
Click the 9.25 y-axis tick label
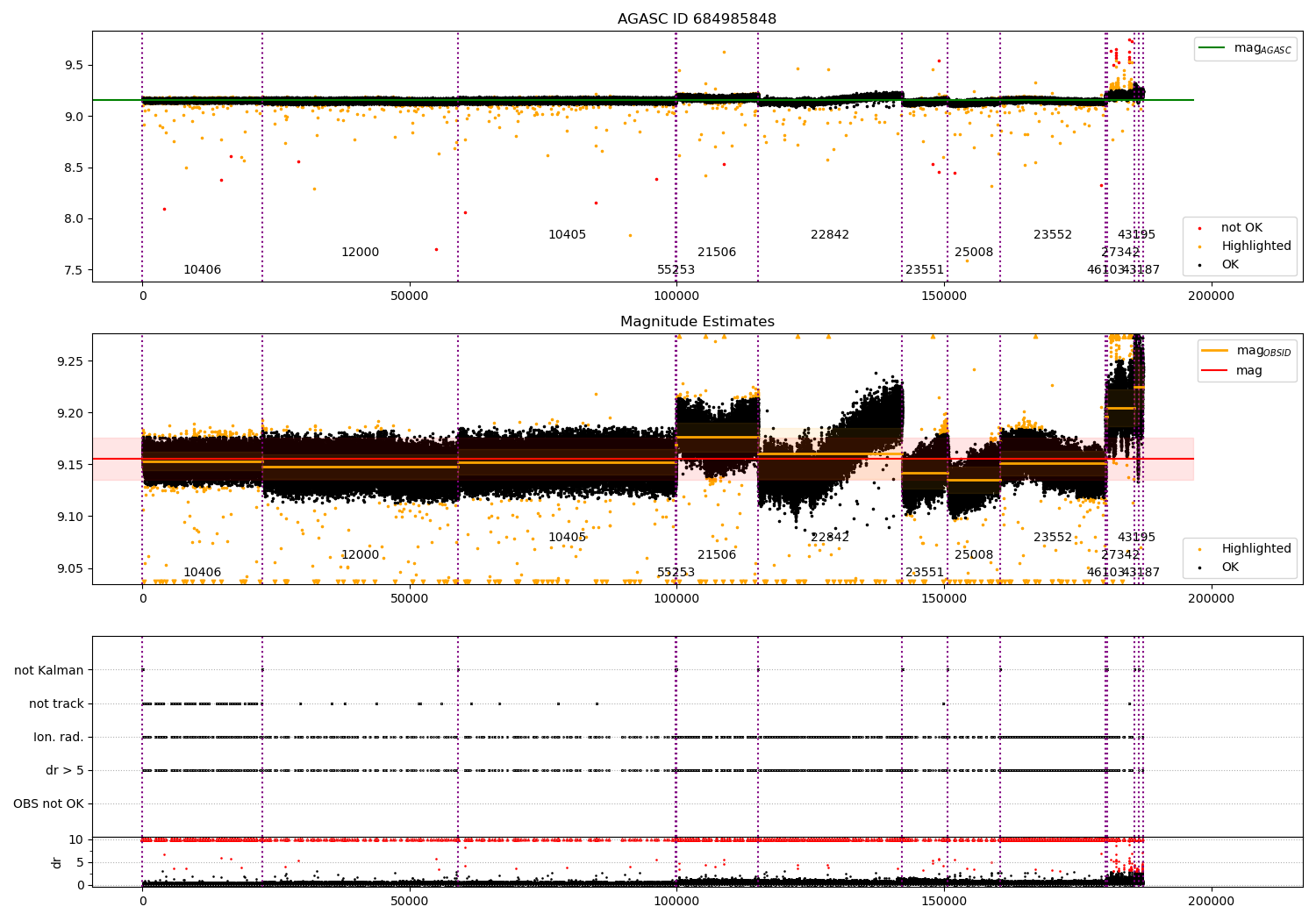click(69, 361)
